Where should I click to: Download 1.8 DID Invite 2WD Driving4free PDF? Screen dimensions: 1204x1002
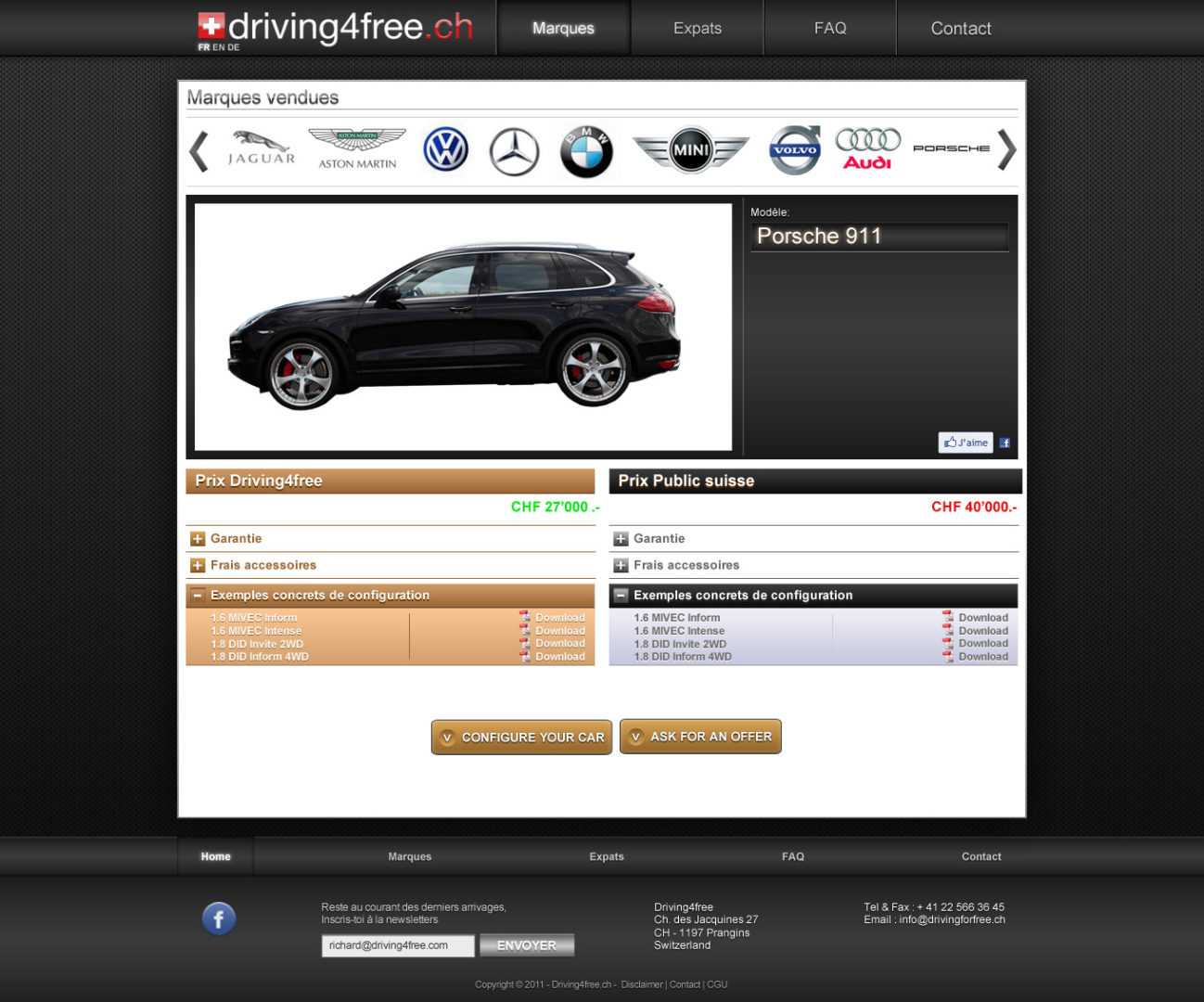pyautogui.click(x=552, y=643)
